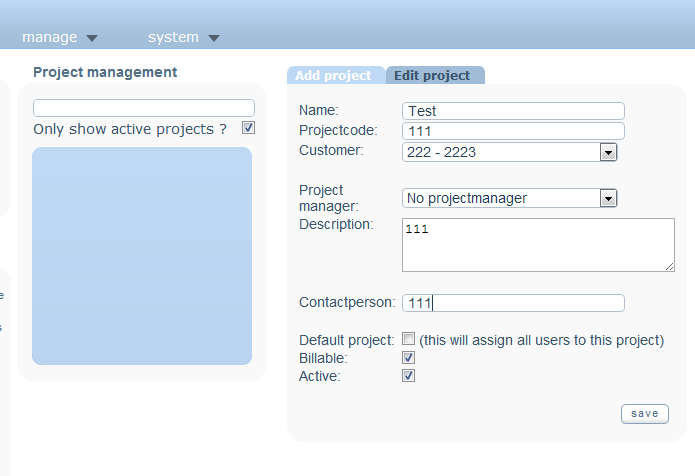Switch to the Add project tab
The image size is (695, 476).
tap(335, 76)
